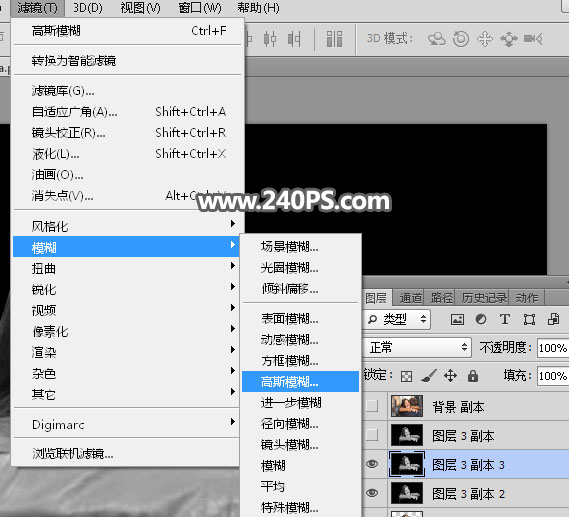Open 滤镜库(G)... from filter menu
Viewport: 569px width, 517px height.
click(x=127, y=90)
